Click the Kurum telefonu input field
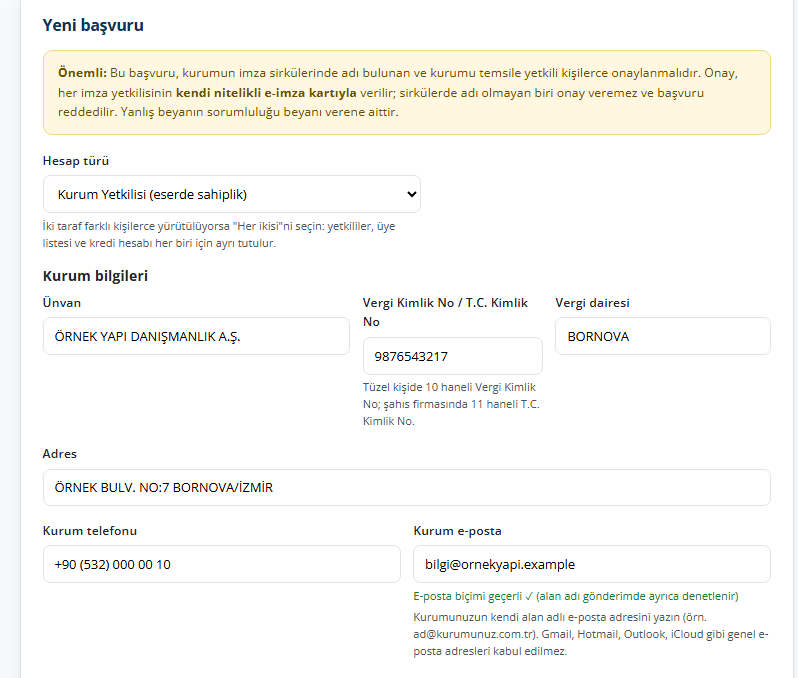This screenshot has width=798, height=678. [x=222, y=564]
